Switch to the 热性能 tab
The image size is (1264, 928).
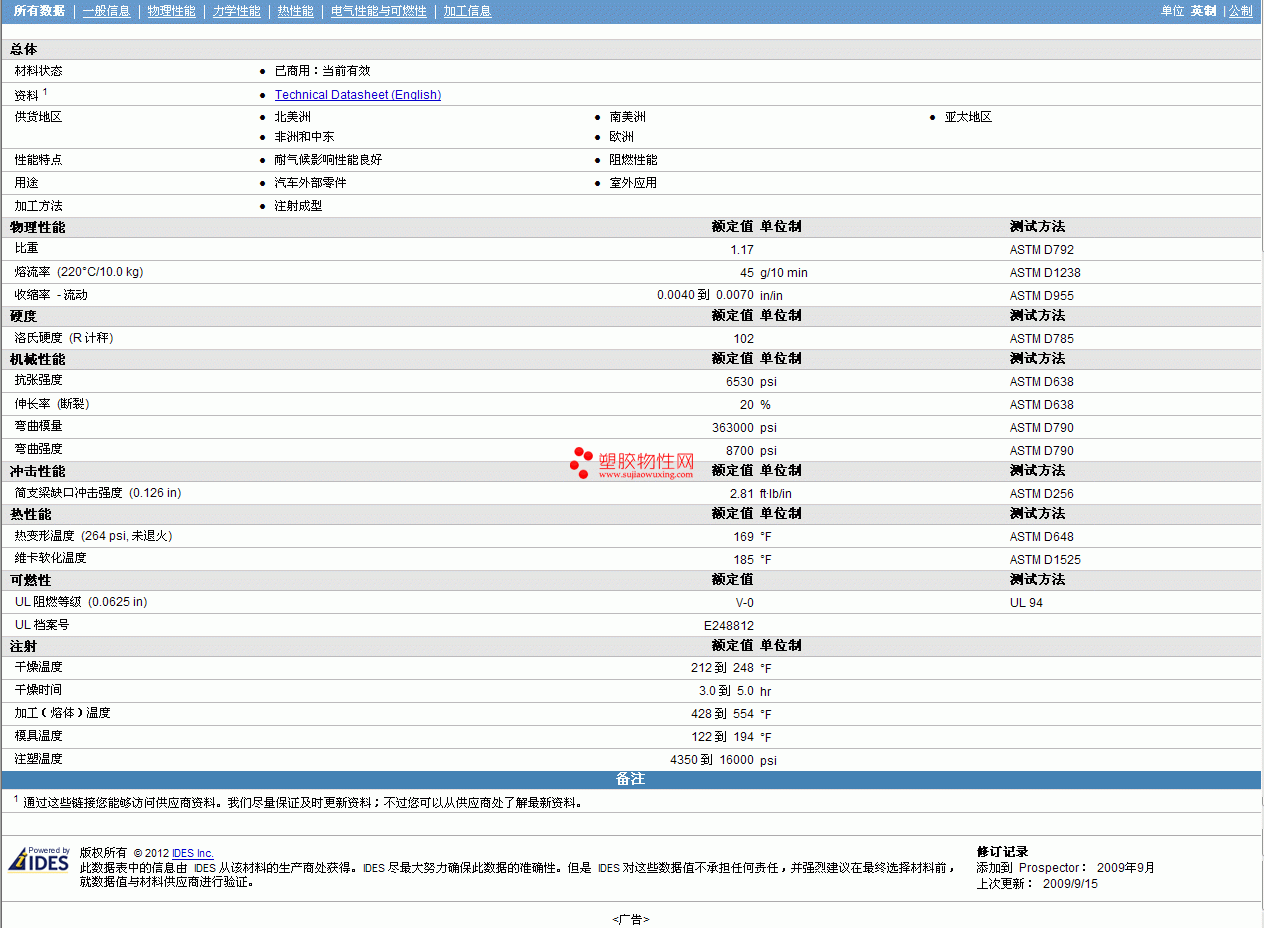click(x=295, y=11)
